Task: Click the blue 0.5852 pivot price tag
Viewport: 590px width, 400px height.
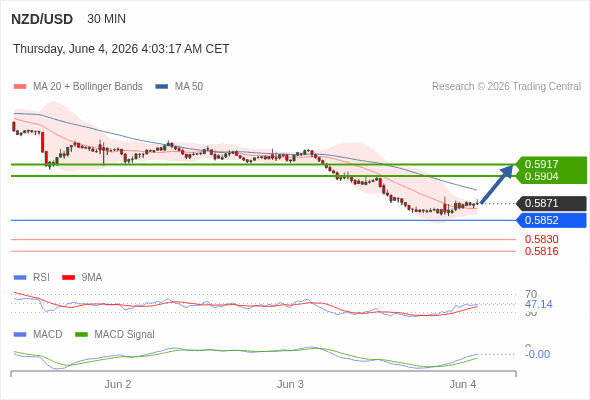Action: pyautogui.click(x=551, y=220)
